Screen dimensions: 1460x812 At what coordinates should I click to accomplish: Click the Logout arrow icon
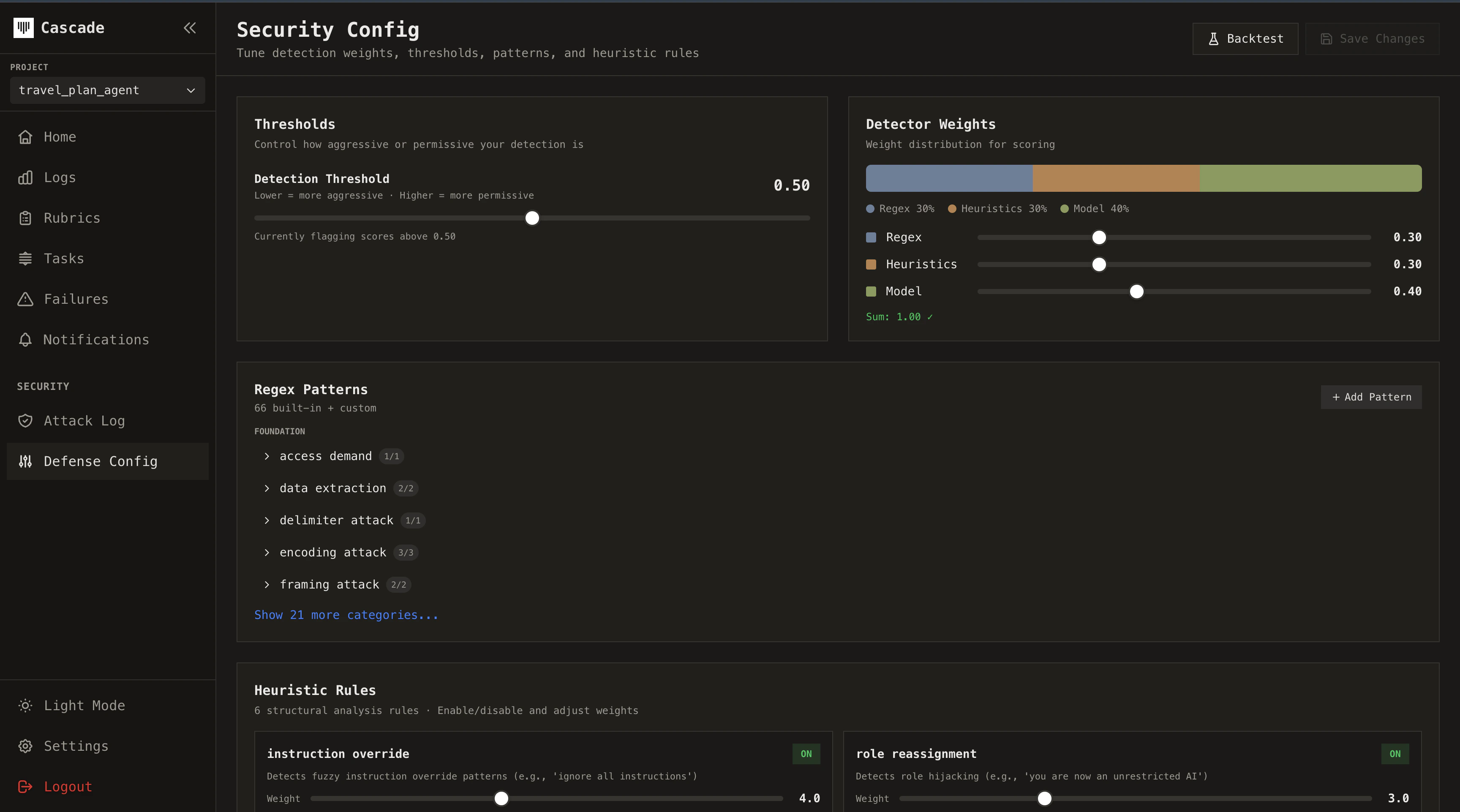(25, 787)
